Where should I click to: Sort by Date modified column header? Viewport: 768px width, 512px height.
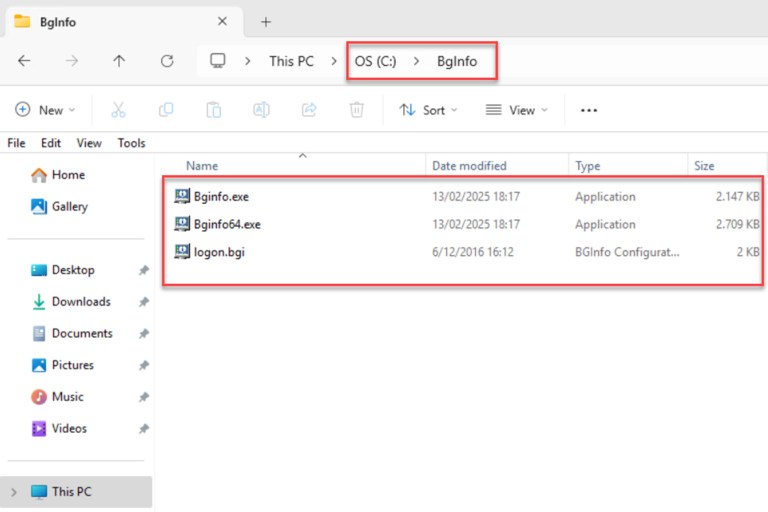[x=469, y=166]
